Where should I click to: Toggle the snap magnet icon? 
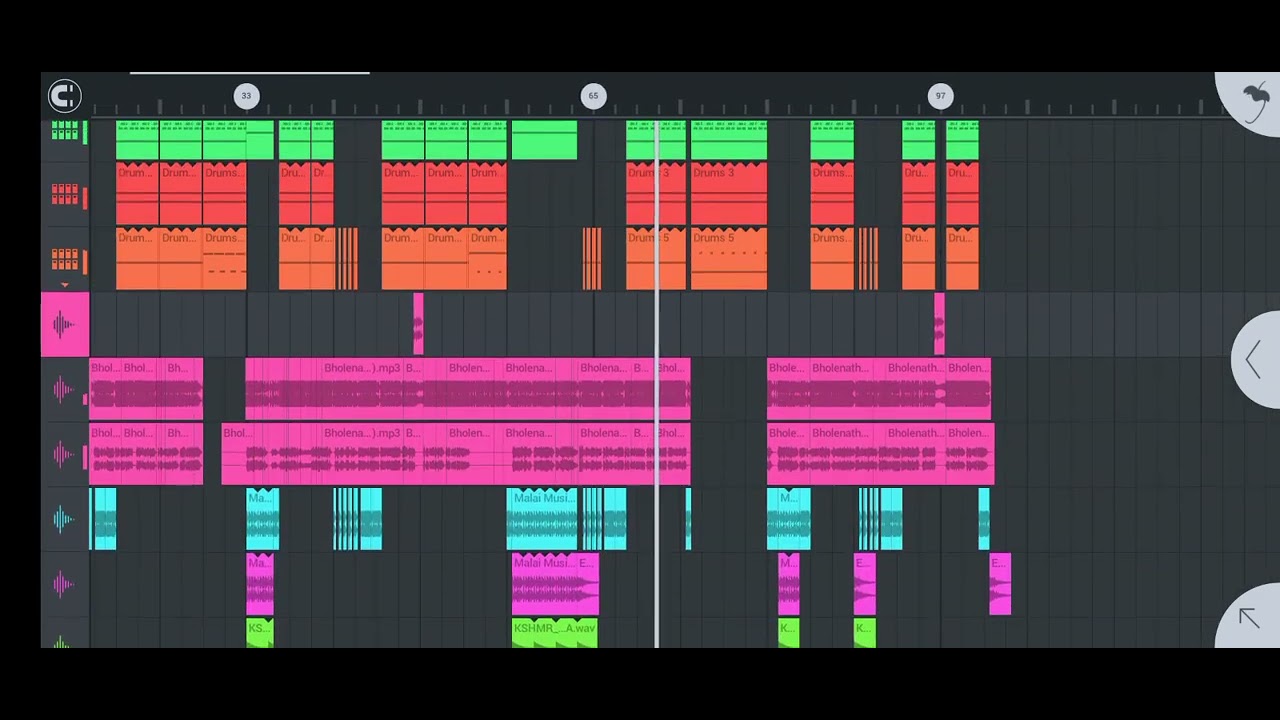click(x=64, y=96)
